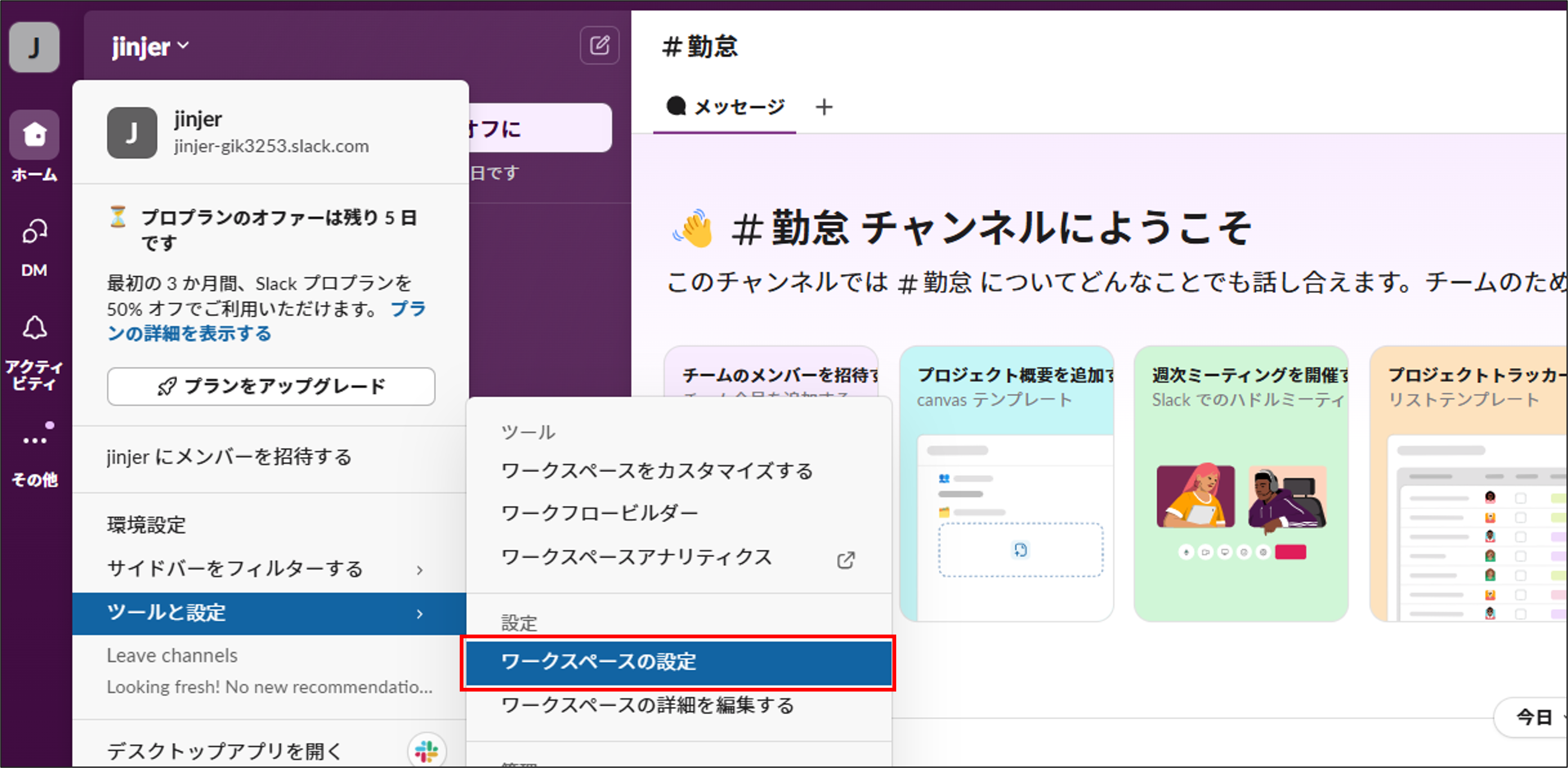Select デスクトップアプリを開く
The image size is (1568, 768).
tap(270, 751)
